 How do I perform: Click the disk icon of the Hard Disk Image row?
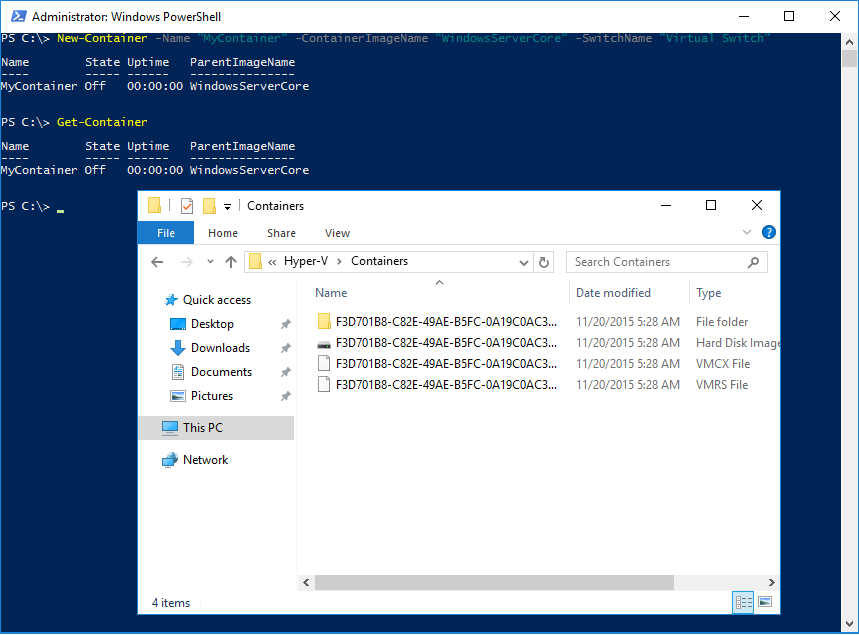click(324, 344)
